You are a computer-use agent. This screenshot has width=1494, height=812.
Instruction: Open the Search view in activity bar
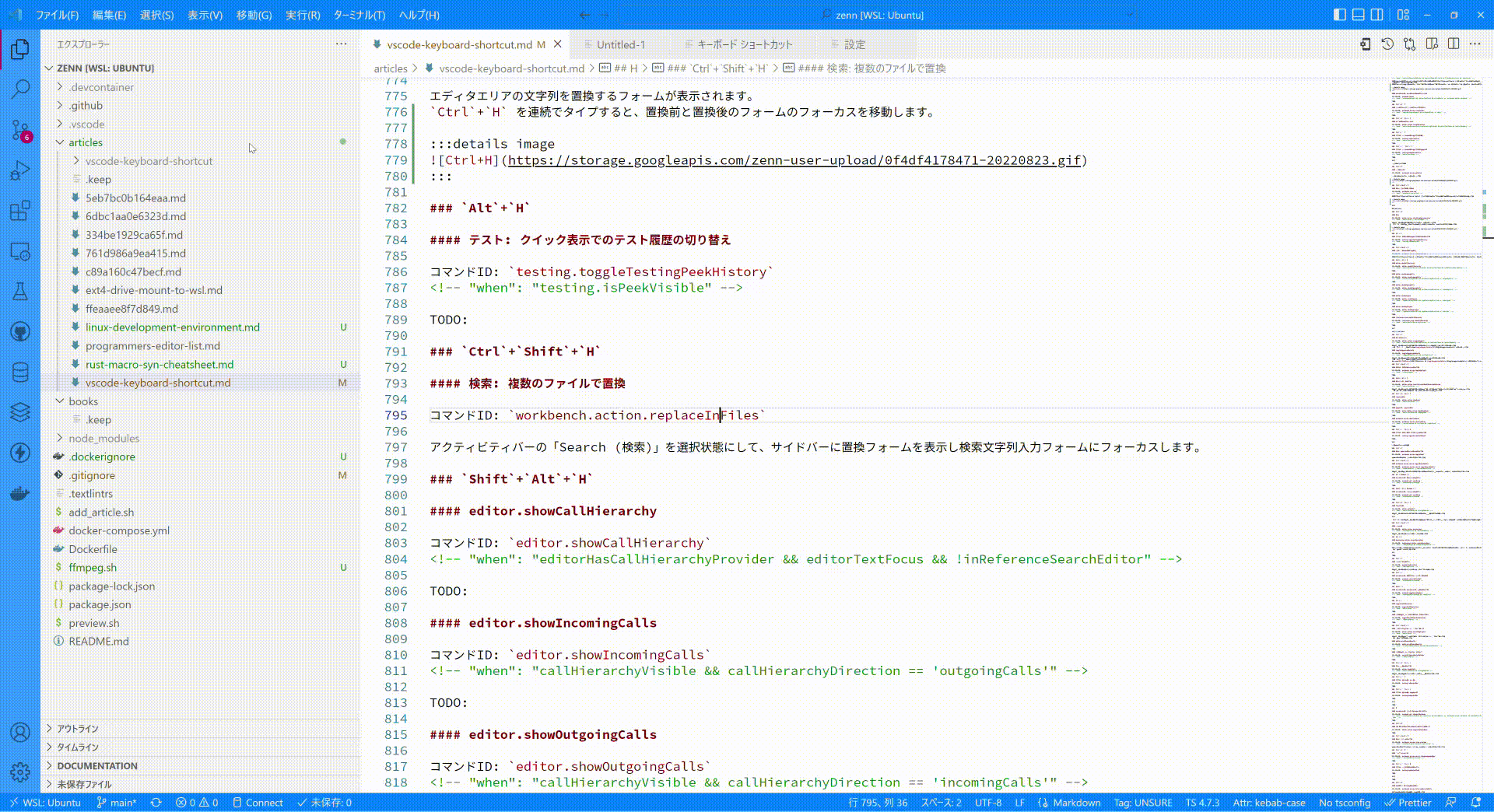[20, 89]
